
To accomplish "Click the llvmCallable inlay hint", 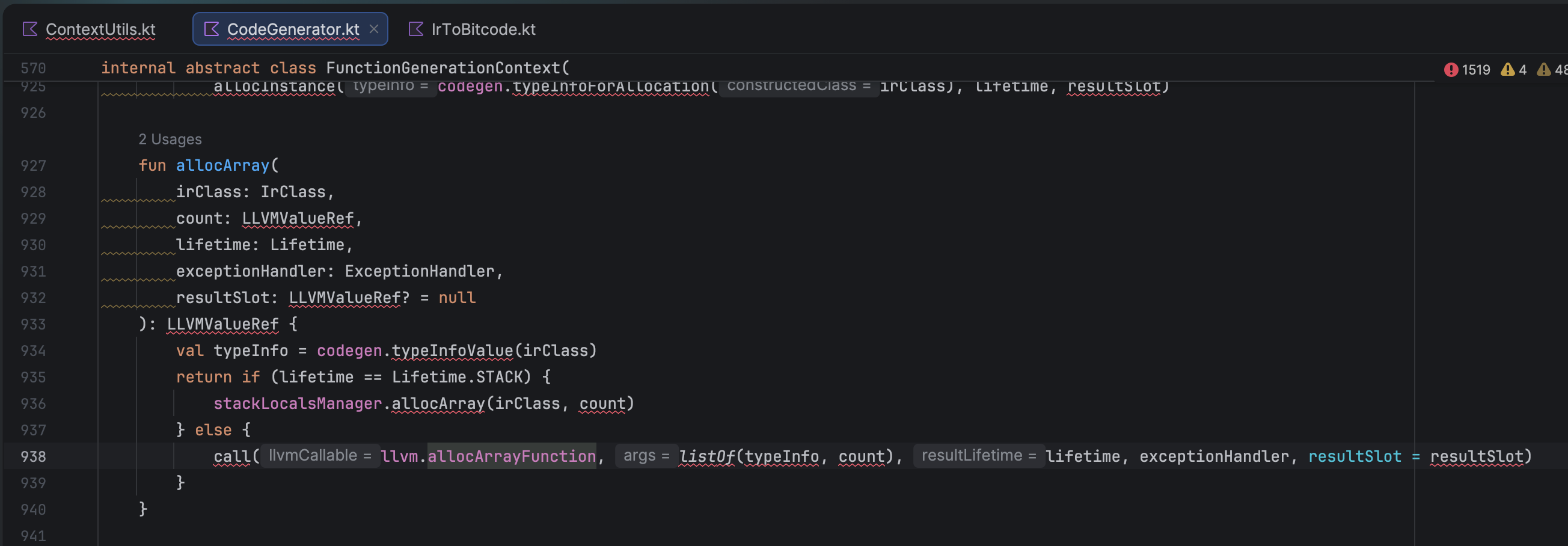I will pos(320,456).
